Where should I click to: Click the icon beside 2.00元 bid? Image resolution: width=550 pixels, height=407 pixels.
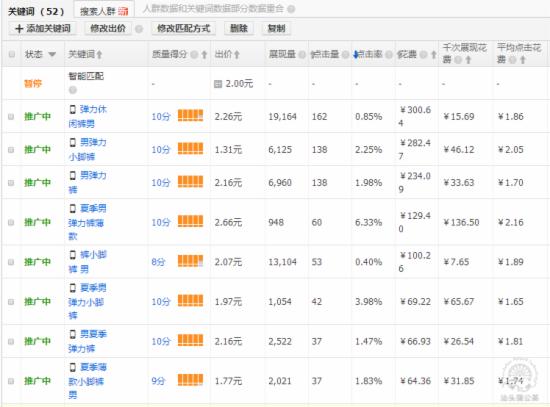(x=218, y=84)
